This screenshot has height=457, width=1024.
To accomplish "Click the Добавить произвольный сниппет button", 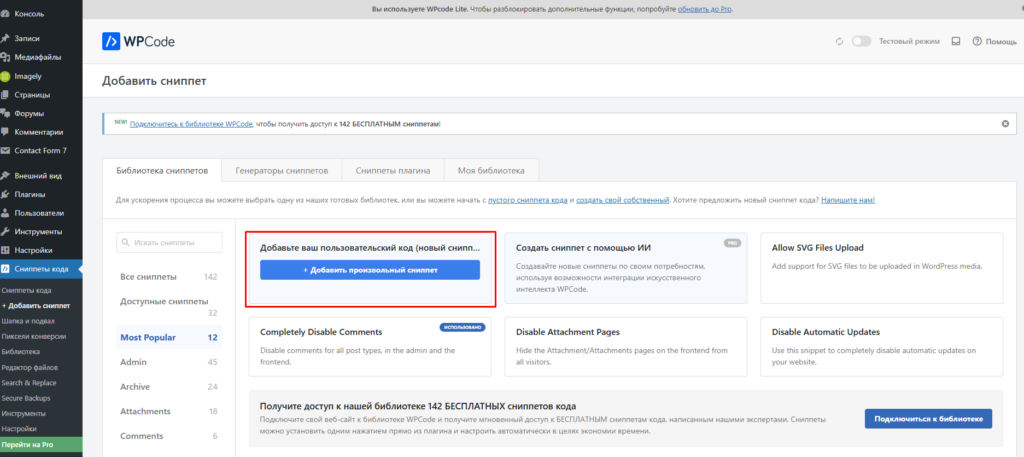I will pyautogui.click(x=370, y=270).
